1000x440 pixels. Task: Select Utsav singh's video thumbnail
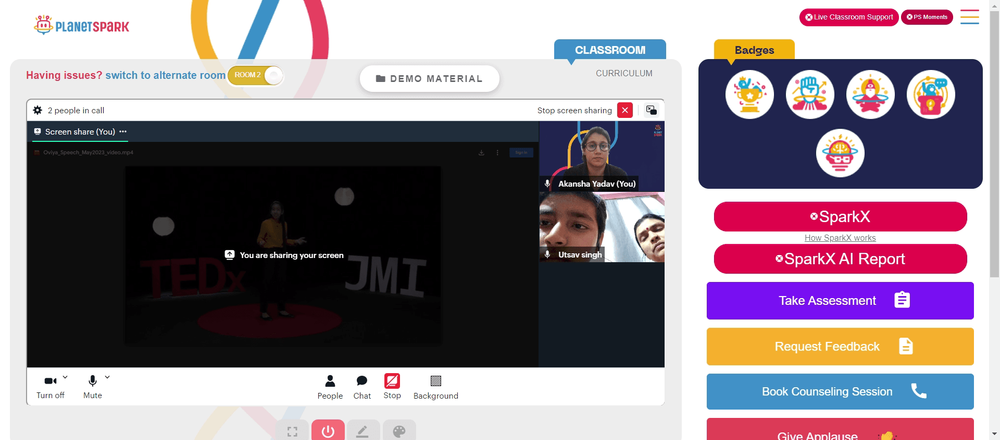(601, 227)
